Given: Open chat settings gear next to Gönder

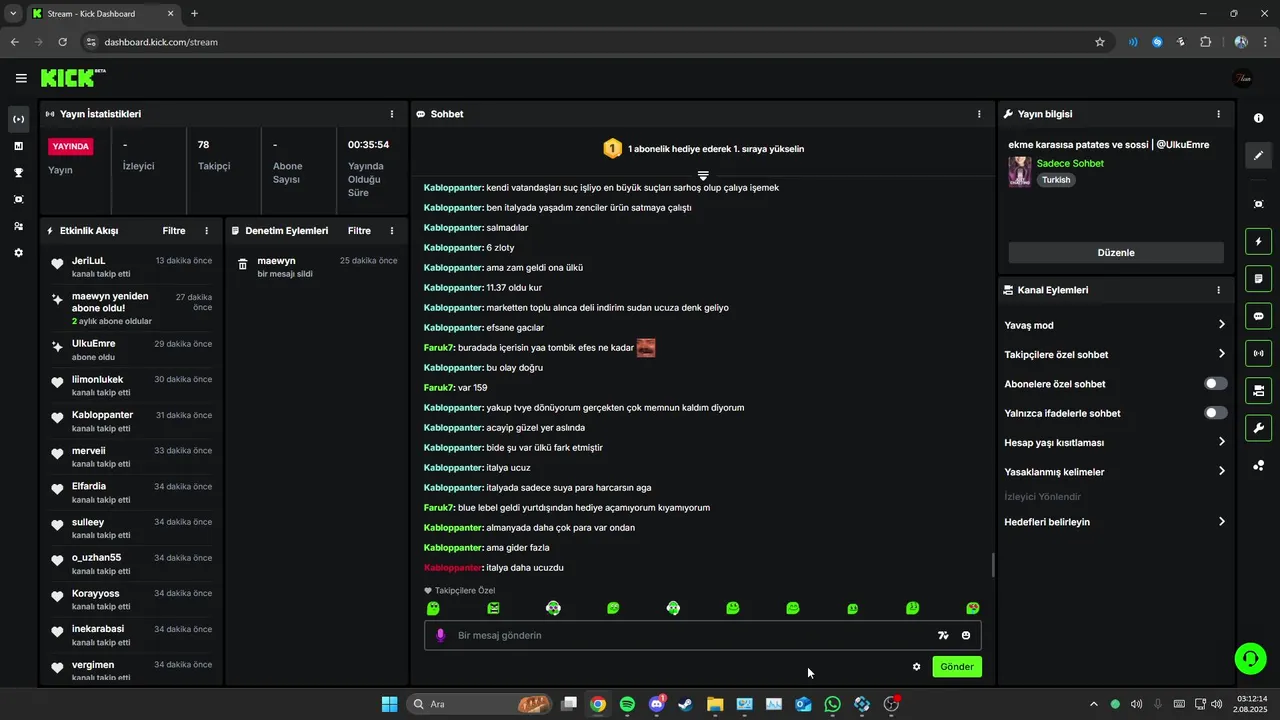Looking at the screenshot, I should (916, 667).
